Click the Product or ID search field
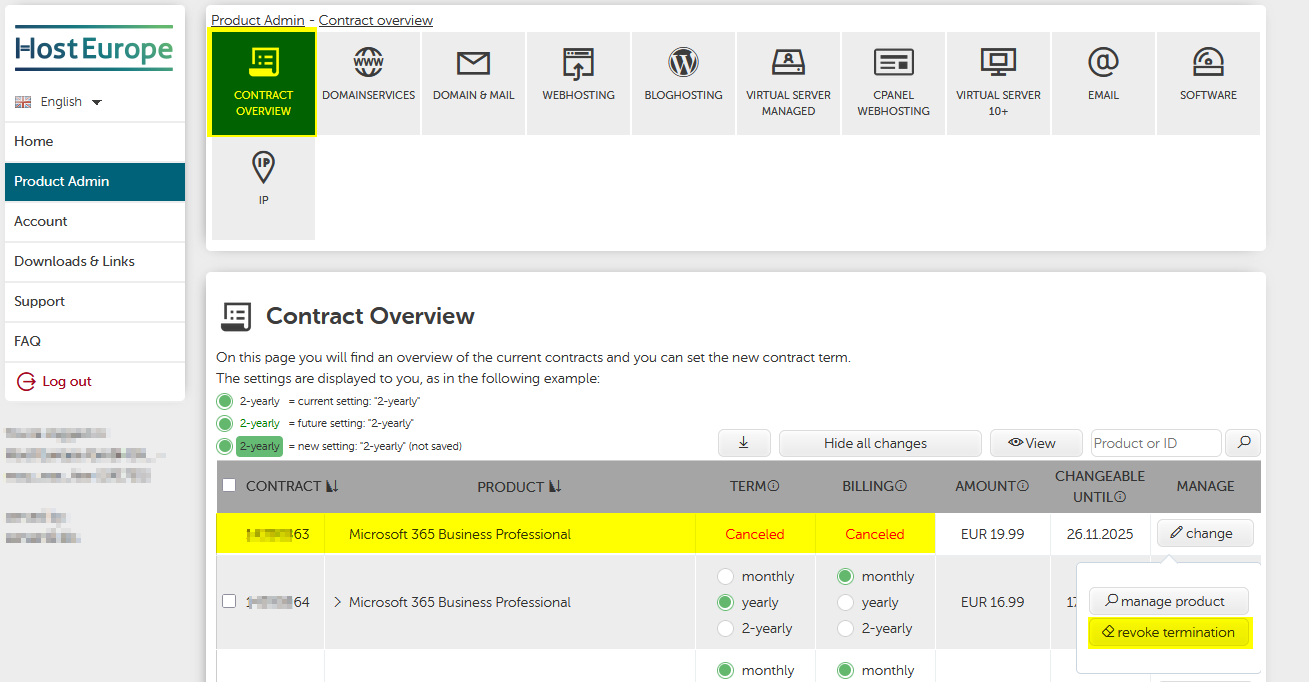 pyautogui.click(x=1155, y=443)
